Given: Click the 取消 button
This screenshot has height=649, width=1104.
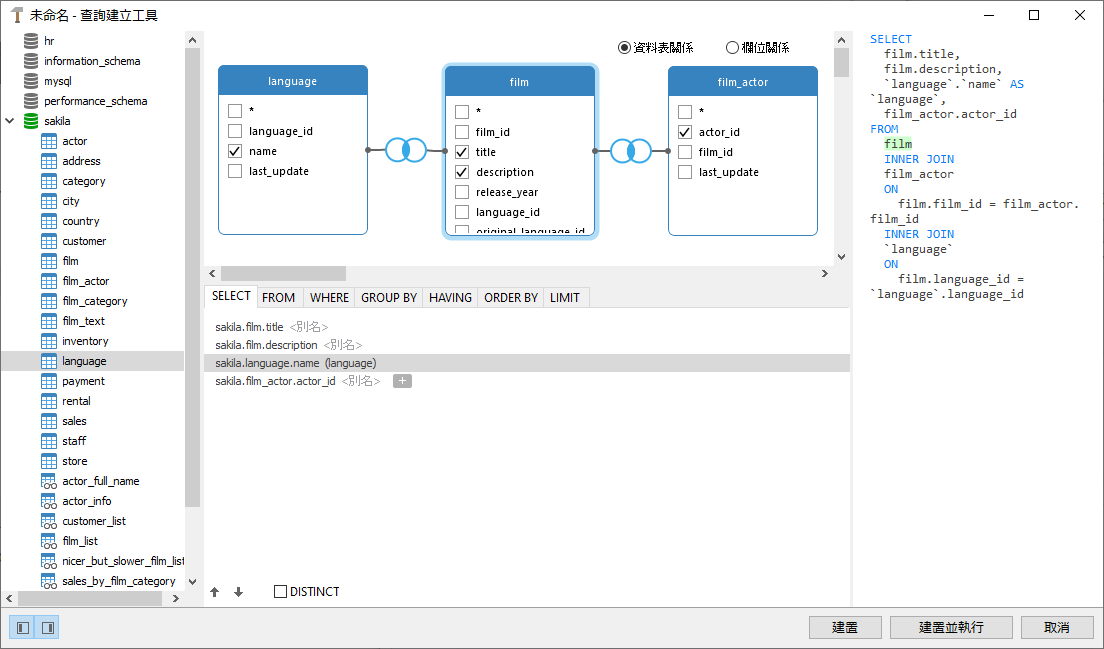Looking at the screenshot, I should (x=1057, y=627).
